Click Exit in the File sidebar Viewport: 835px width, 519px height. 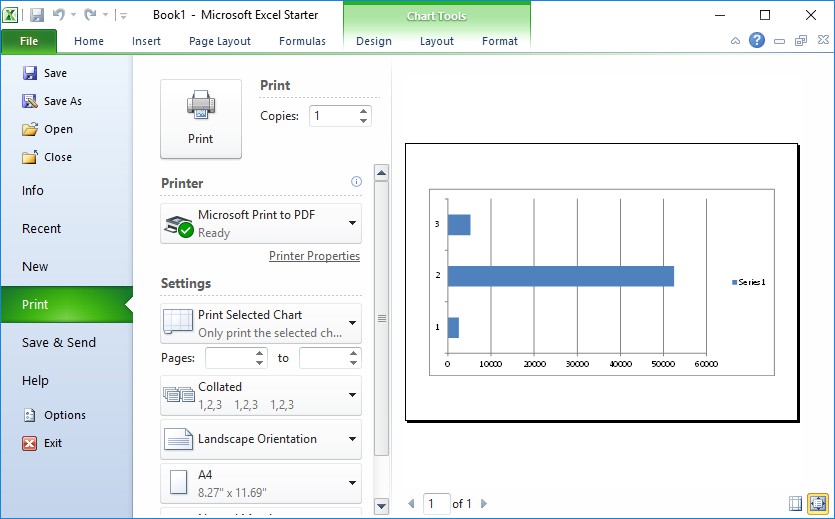(x=52, y=443)
